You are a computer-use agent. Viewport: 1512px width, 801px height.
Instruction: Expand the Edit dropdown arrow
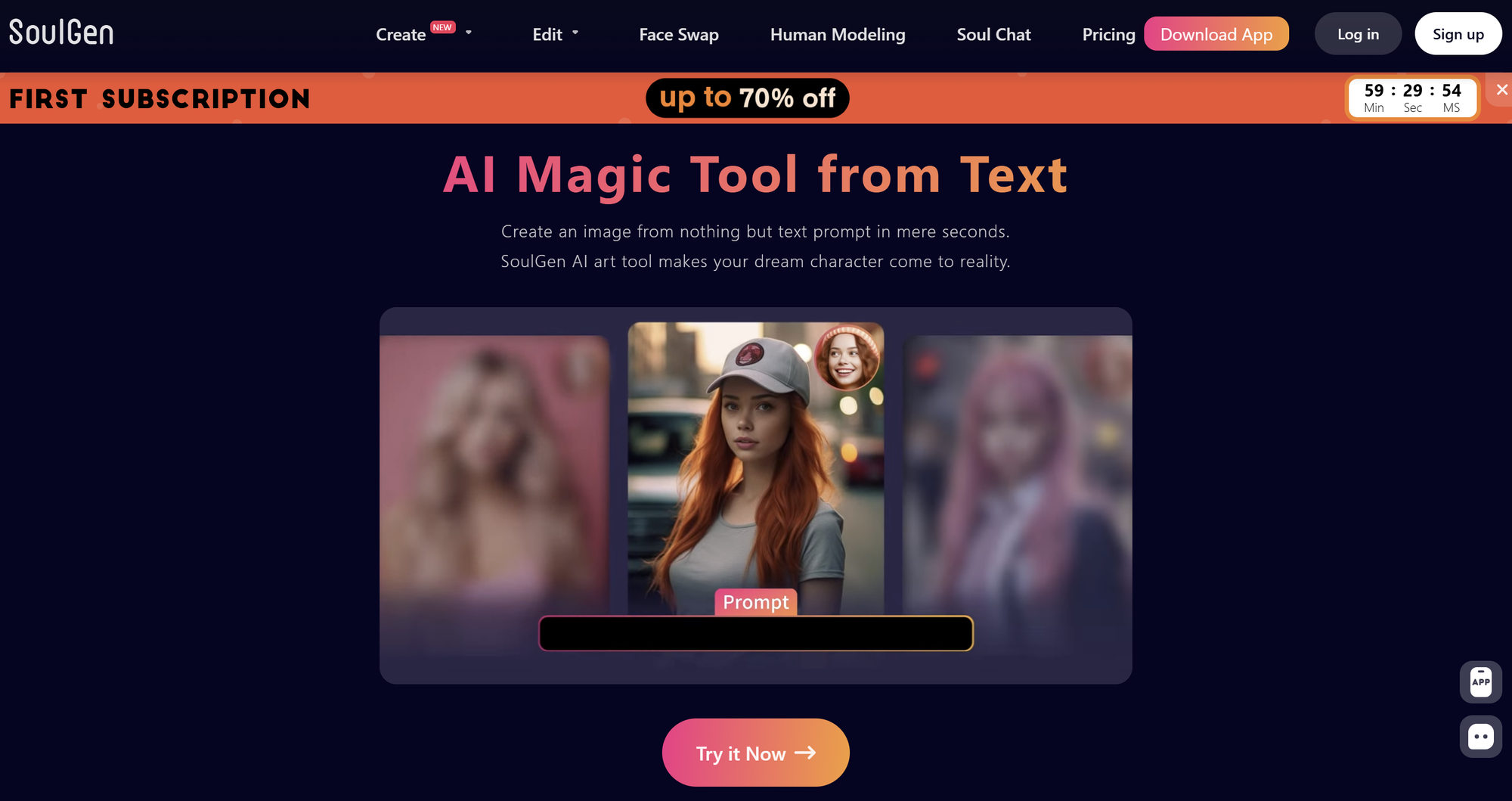coord(575,33)
